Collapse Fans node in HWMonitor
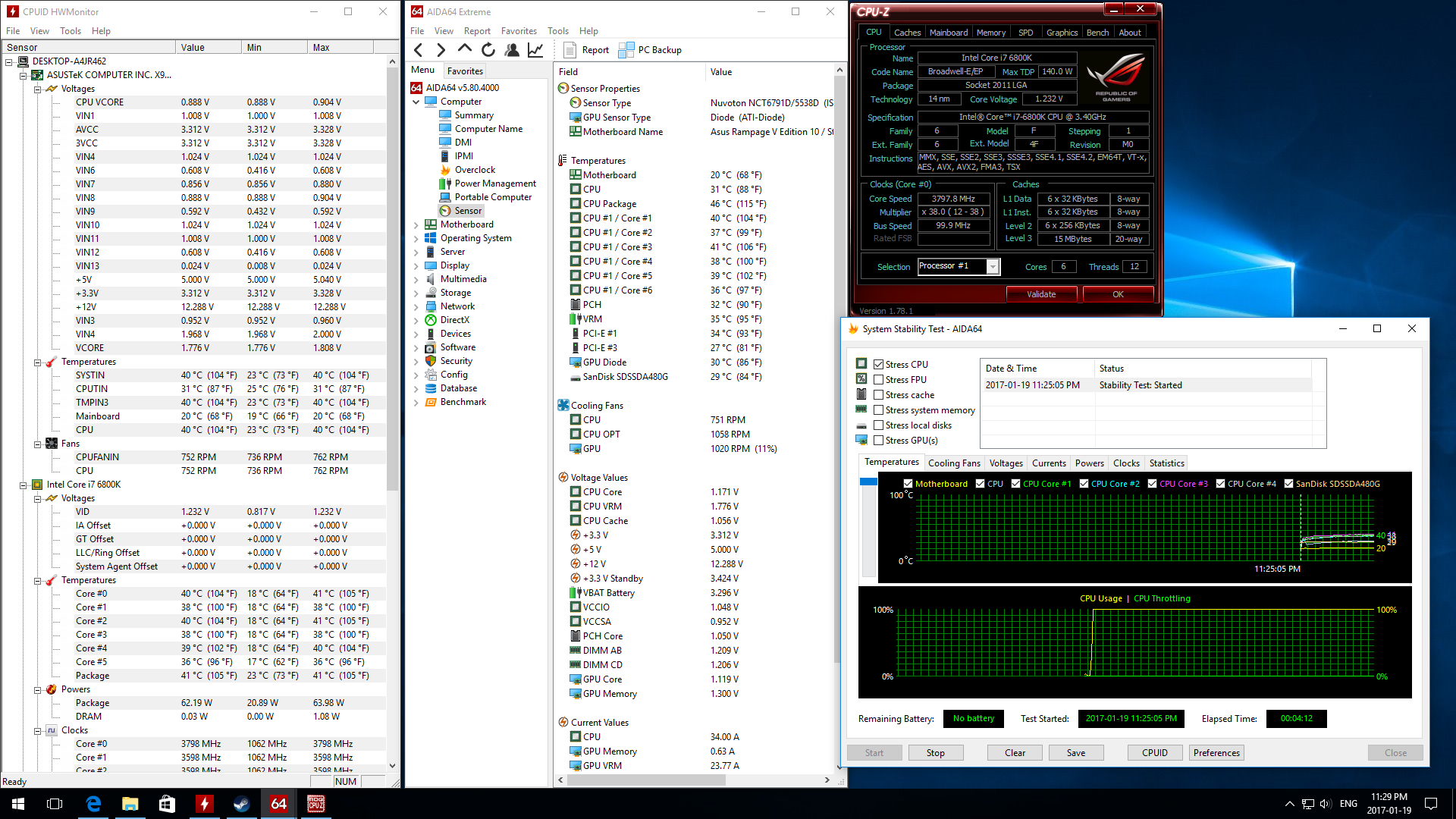This screenshot has width=1456, height=819. pos(37,444)
